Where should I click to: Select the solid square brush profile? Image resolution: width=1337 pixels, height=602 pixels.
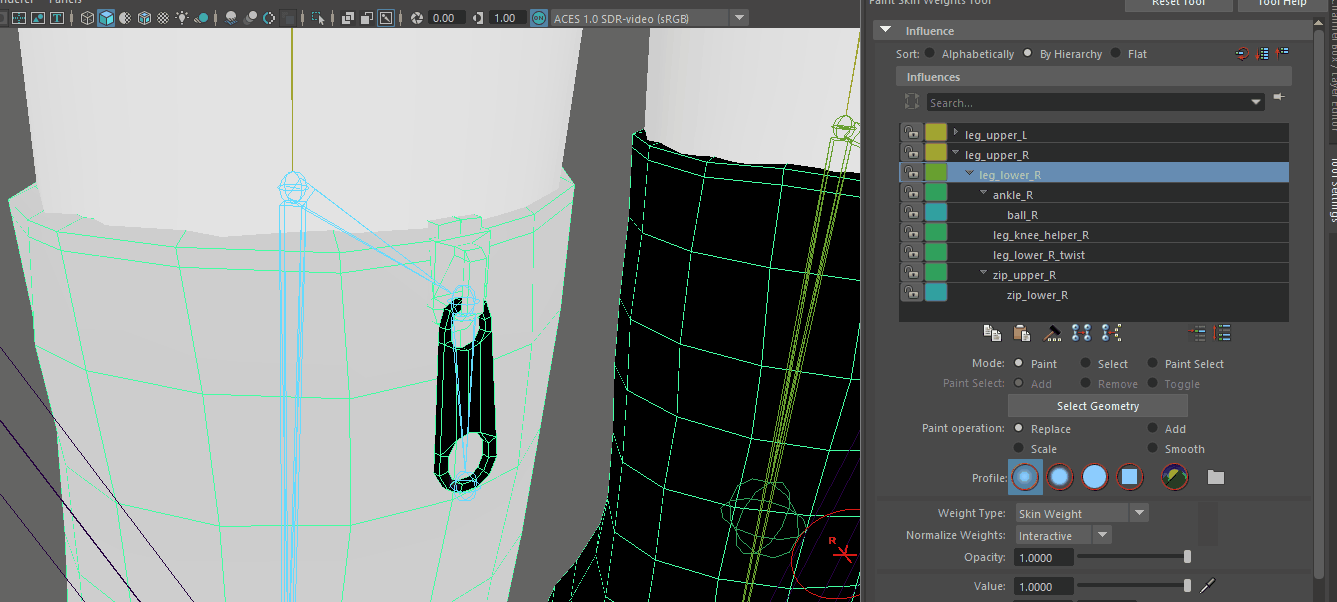point(1129,477)
